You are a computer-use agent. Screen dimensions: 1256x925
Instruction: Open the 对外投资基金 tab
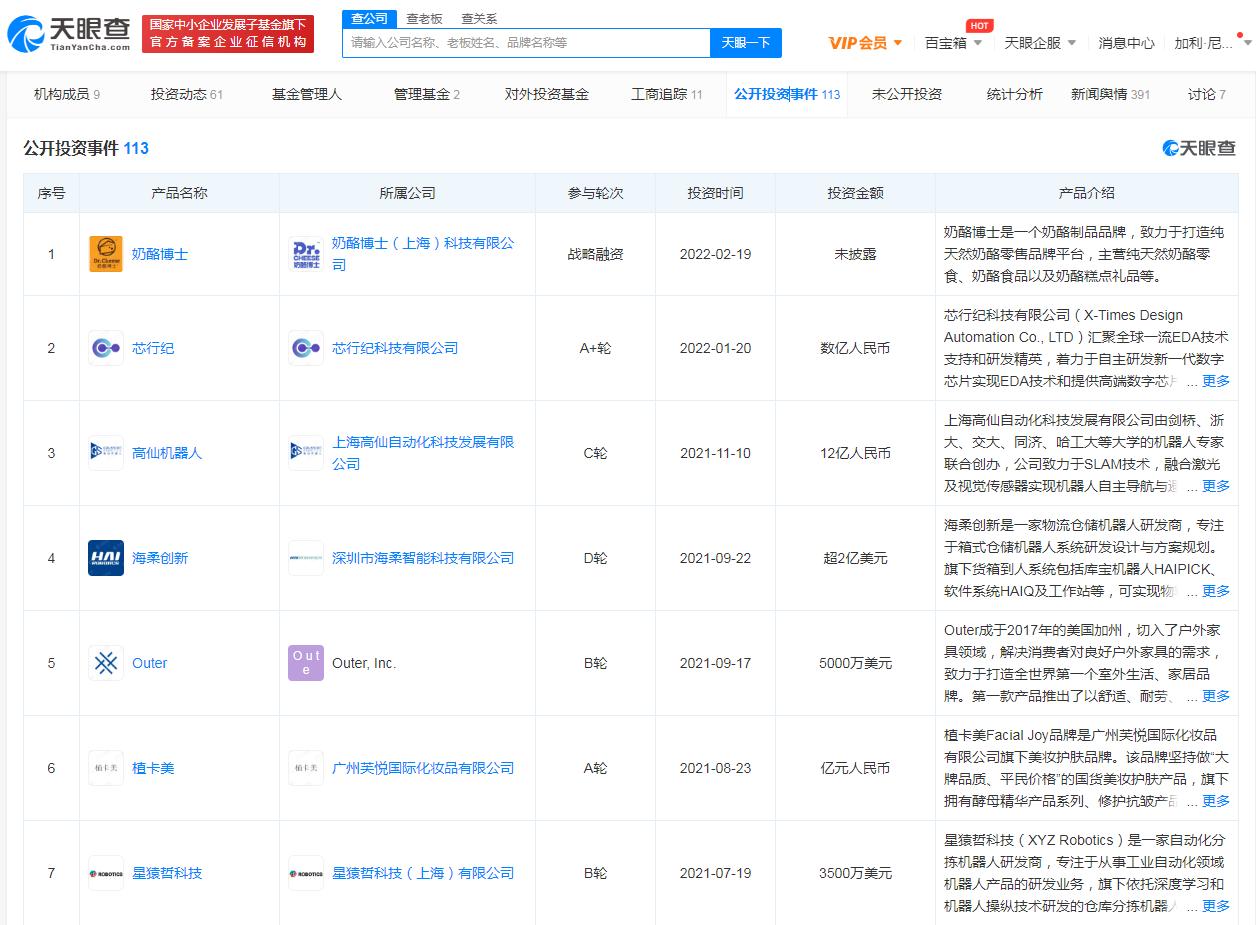tap(547, 94)
